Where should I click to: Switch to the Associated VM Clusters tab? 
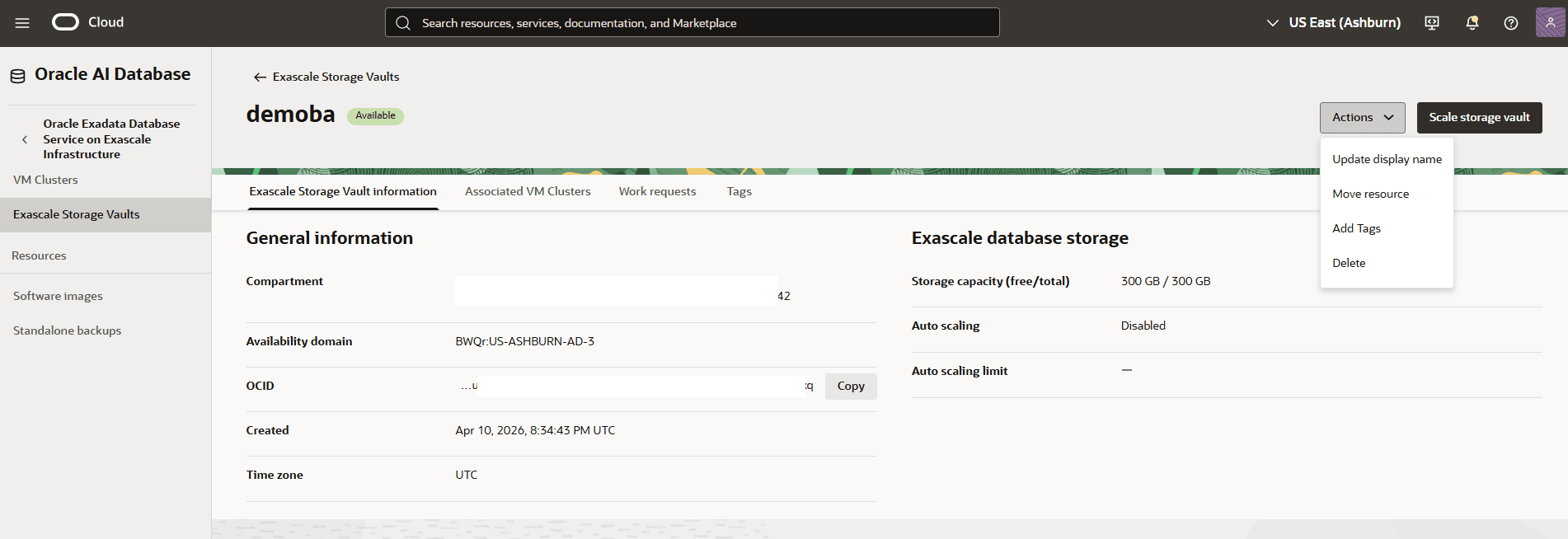(528, 191)
